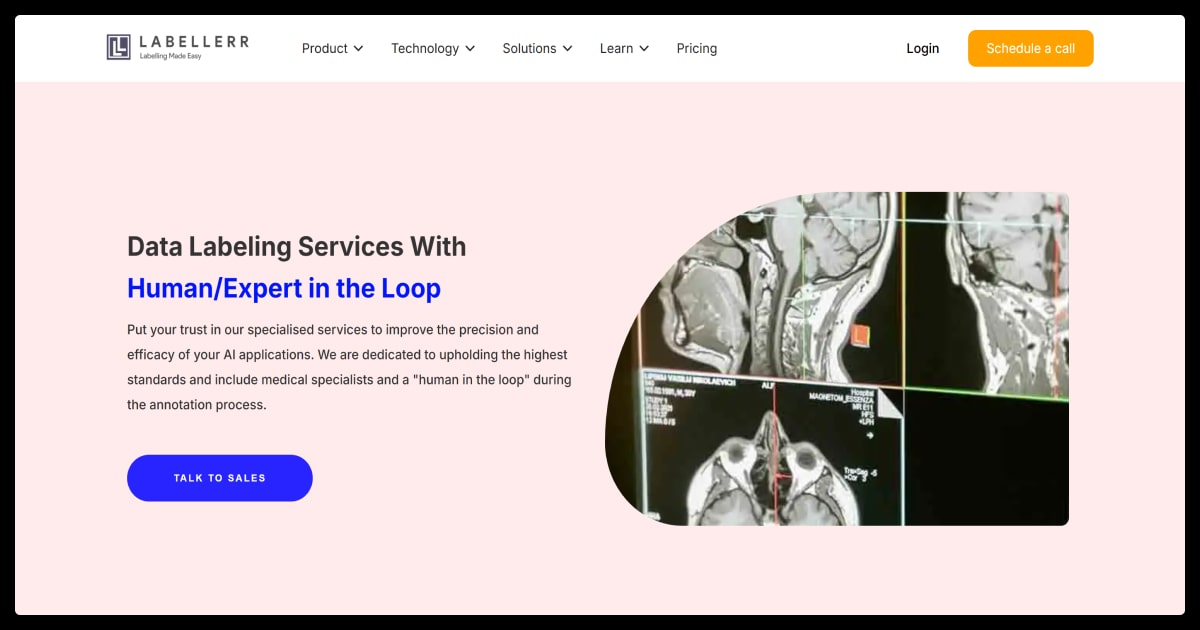Click the blue Human/Expert in the Loop heading
The image size is (1200, 630).
(283, 289)
